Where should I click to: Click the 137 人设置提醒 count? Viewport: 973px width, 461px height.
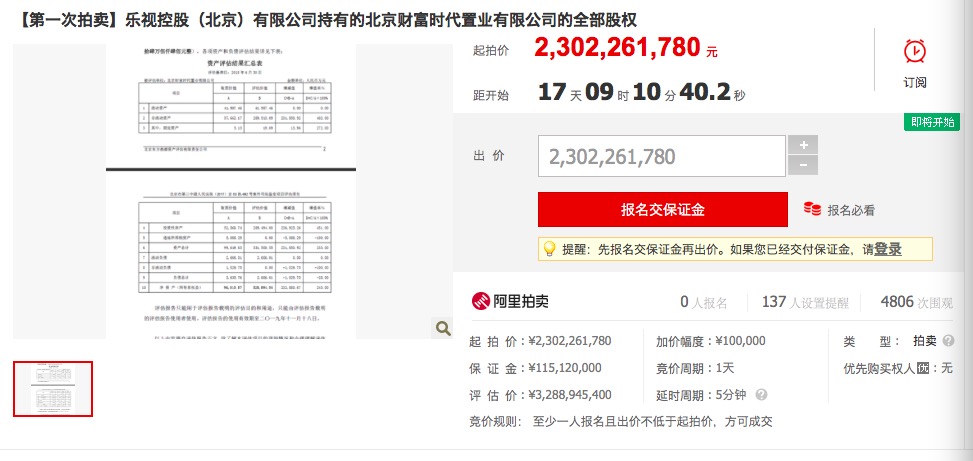[805, 303]
